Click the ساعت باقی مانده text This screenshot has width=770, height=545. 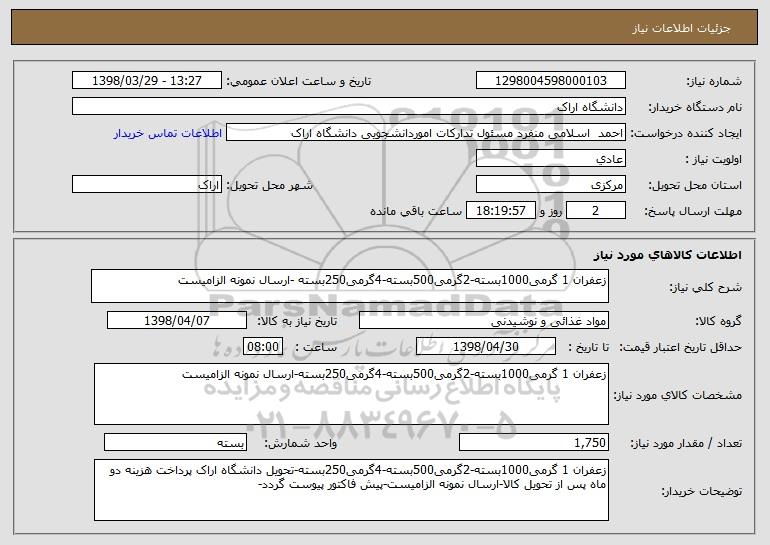tap(415, 211)
